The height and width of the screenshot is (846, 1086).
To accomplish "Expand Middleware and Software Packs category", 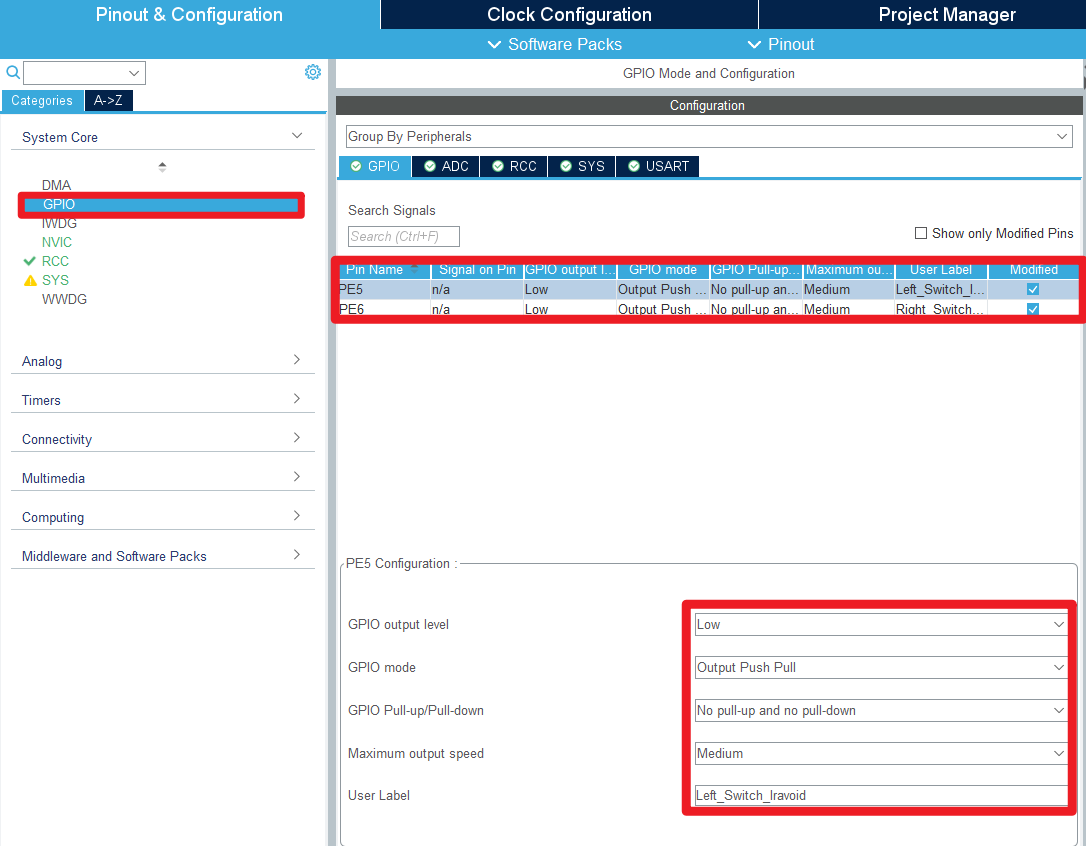I will pos(163,556).
